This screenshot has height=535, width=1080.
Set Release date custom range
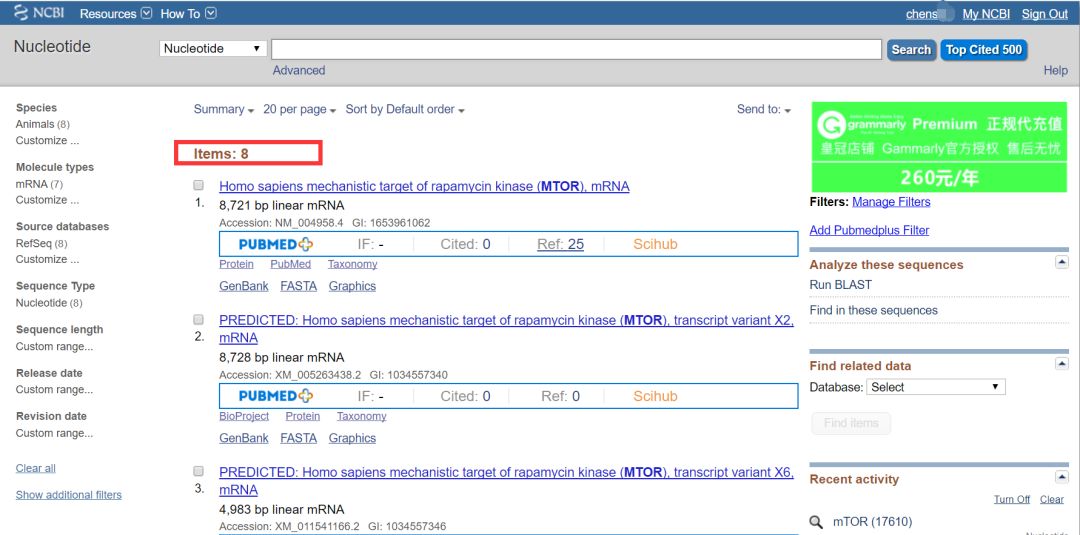[54, 390]
